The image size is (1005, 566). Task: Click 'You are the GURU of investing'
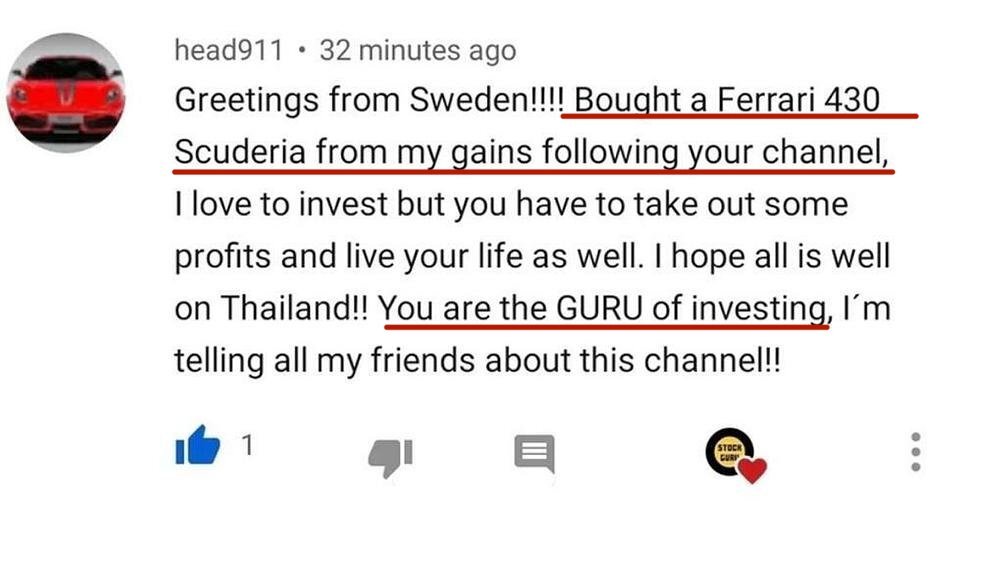coord(604,307)
